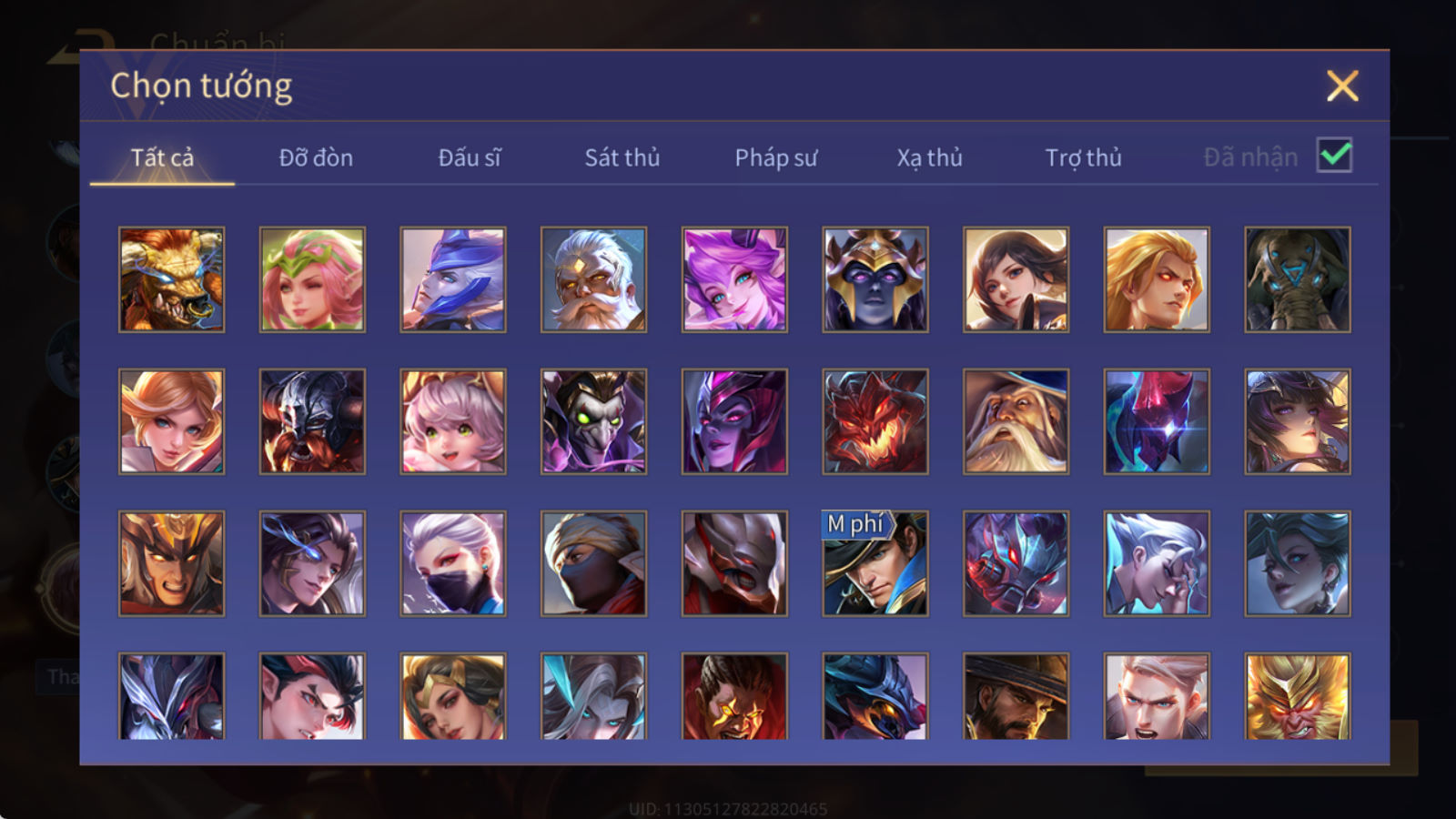
Task: Select the bull-headed hero portrait
Action: click(x=171, y=279)
